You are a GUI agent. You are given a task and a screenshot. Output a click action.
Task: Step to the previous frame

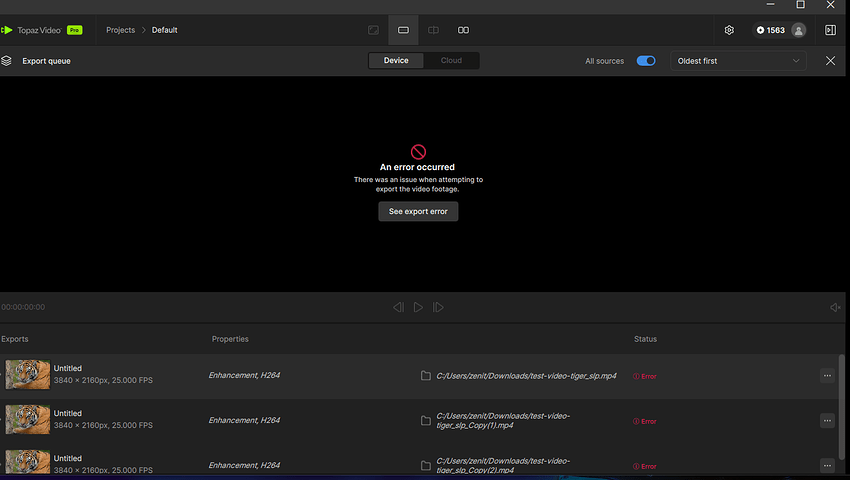point(398,307)
